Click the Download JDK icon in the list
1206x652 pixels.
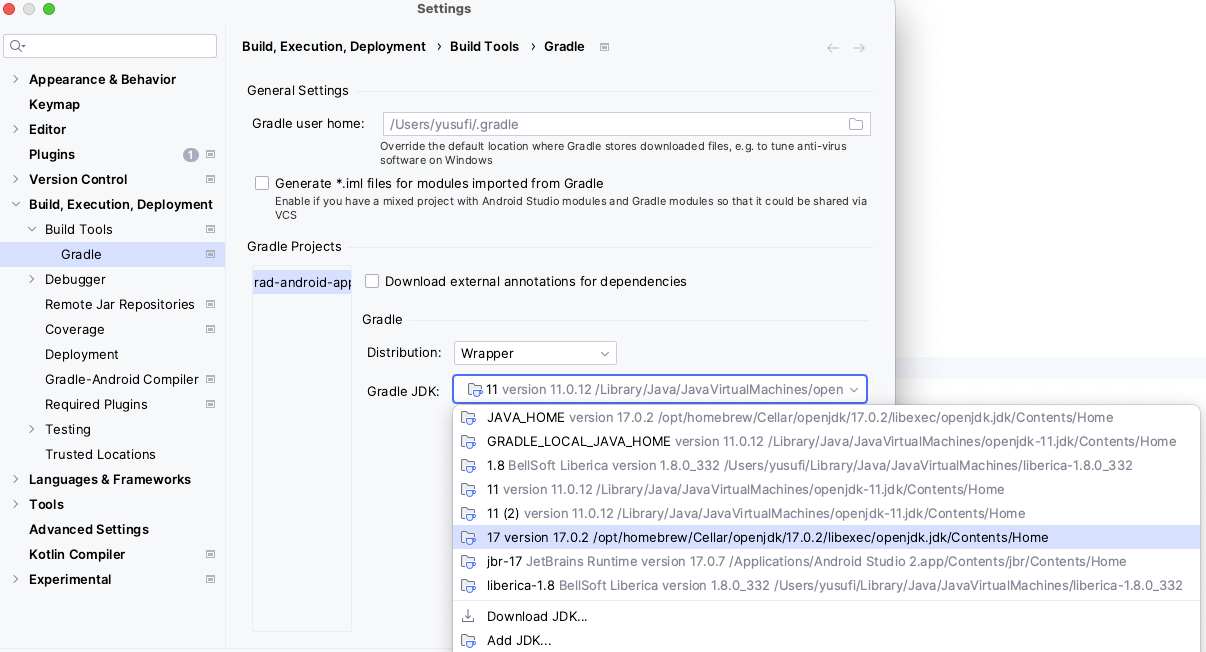click(468, 616)
